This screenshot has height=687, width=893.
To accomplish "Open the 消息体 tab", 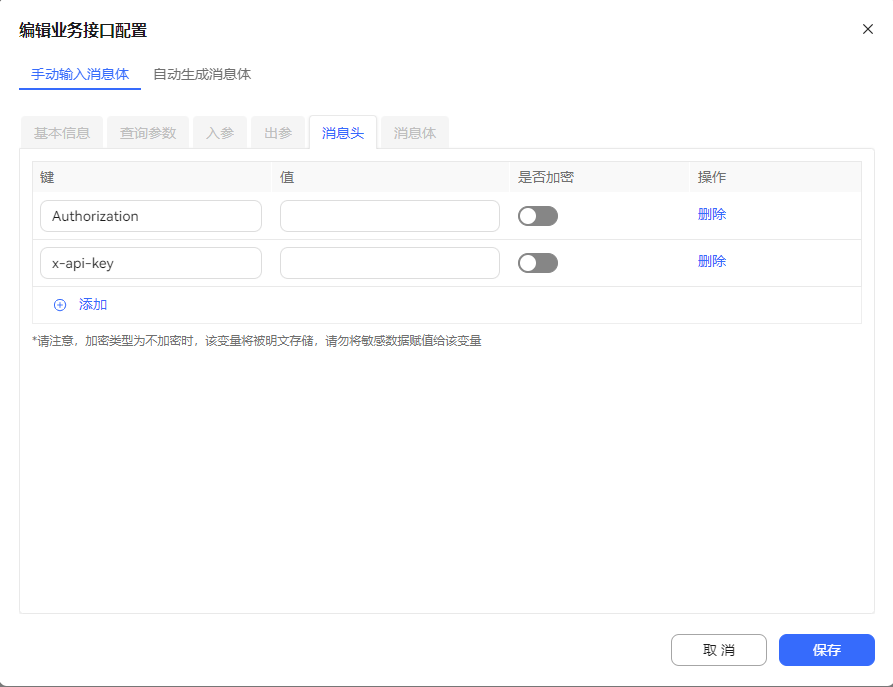I will click(415, 133).
